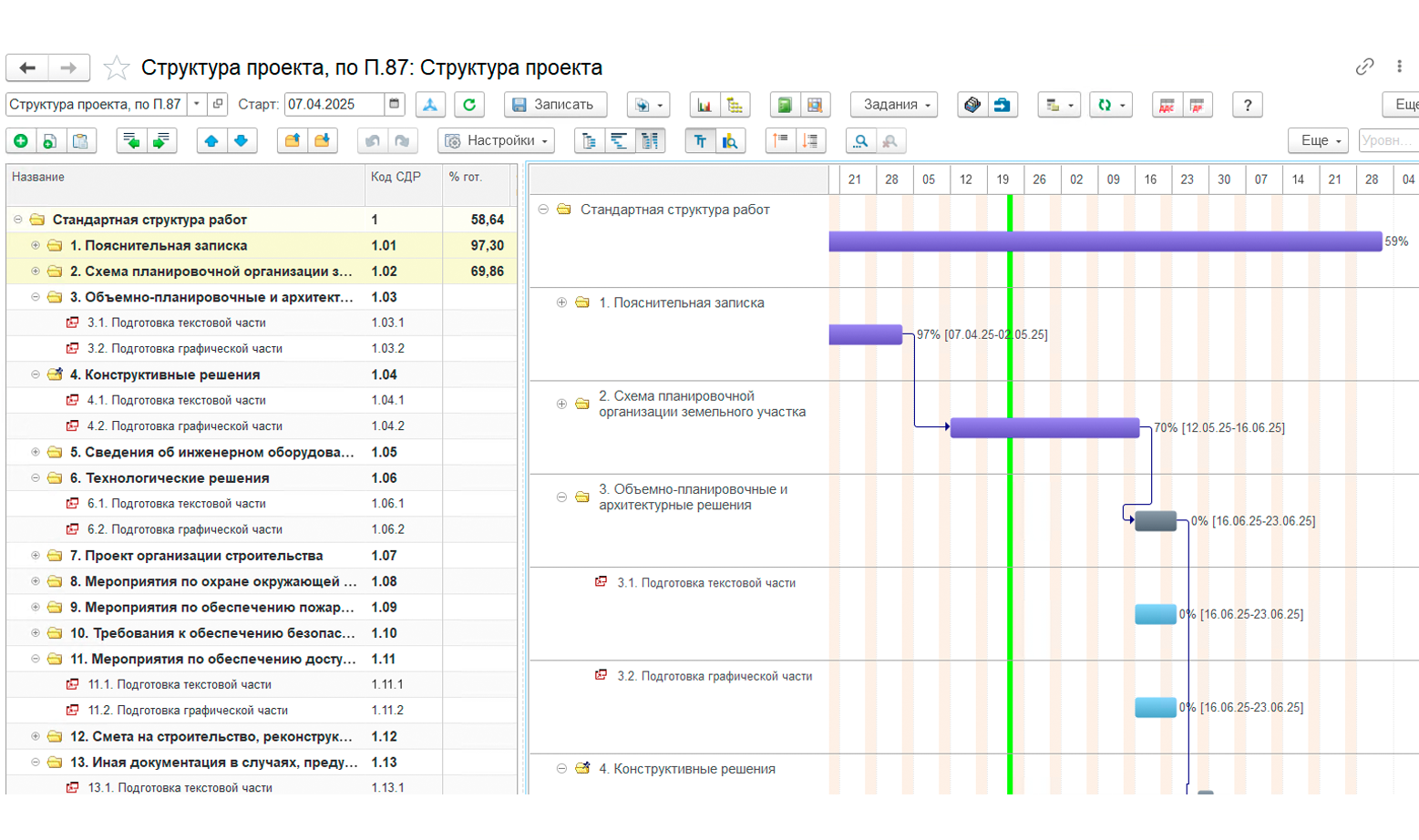
Task: Click the magnifier search icon in toolbar
Action: click(x=860, y=141)
